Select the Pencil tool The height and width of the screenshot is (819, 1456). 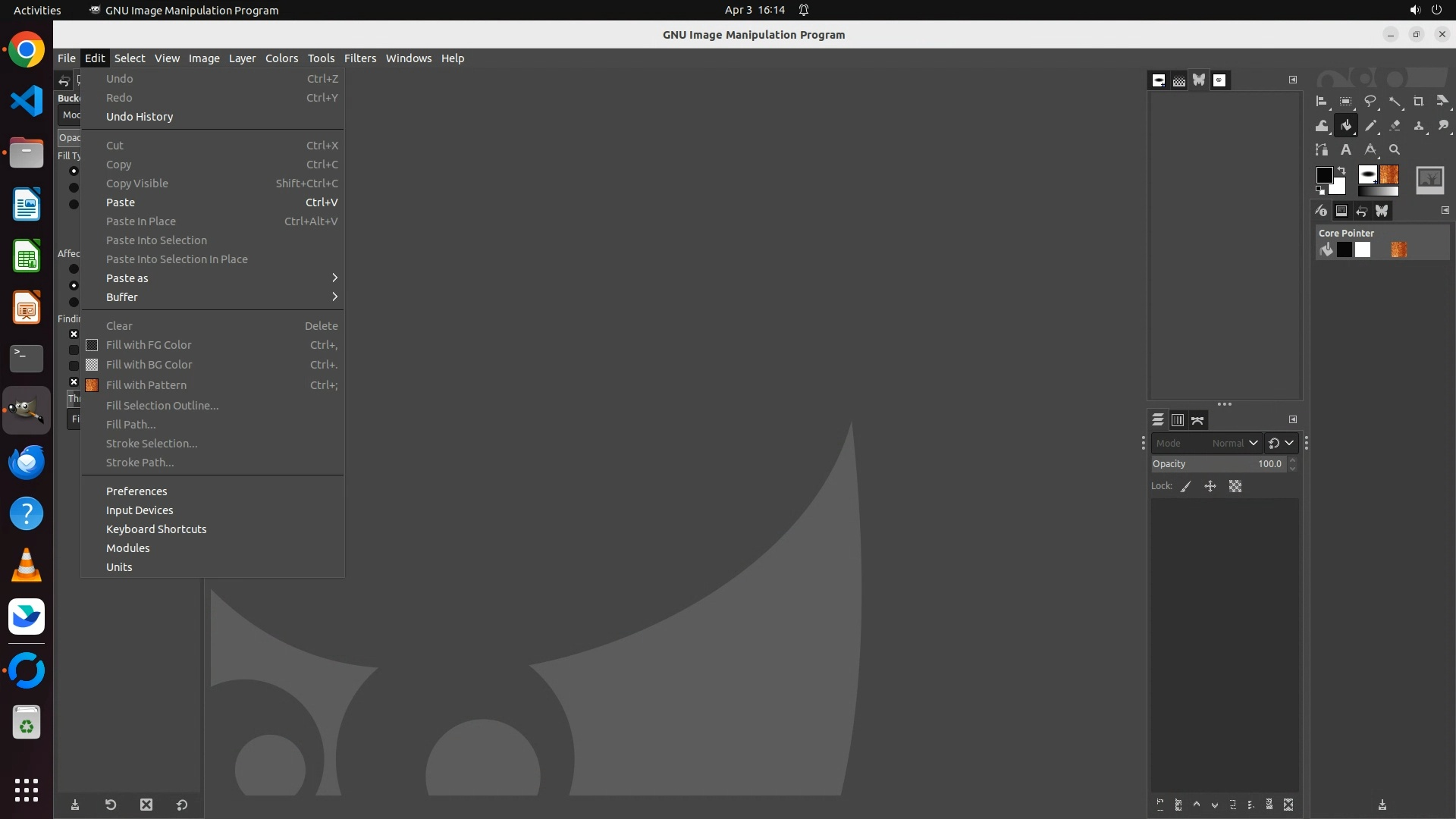pyautogui.click(x=1370, y=126)
